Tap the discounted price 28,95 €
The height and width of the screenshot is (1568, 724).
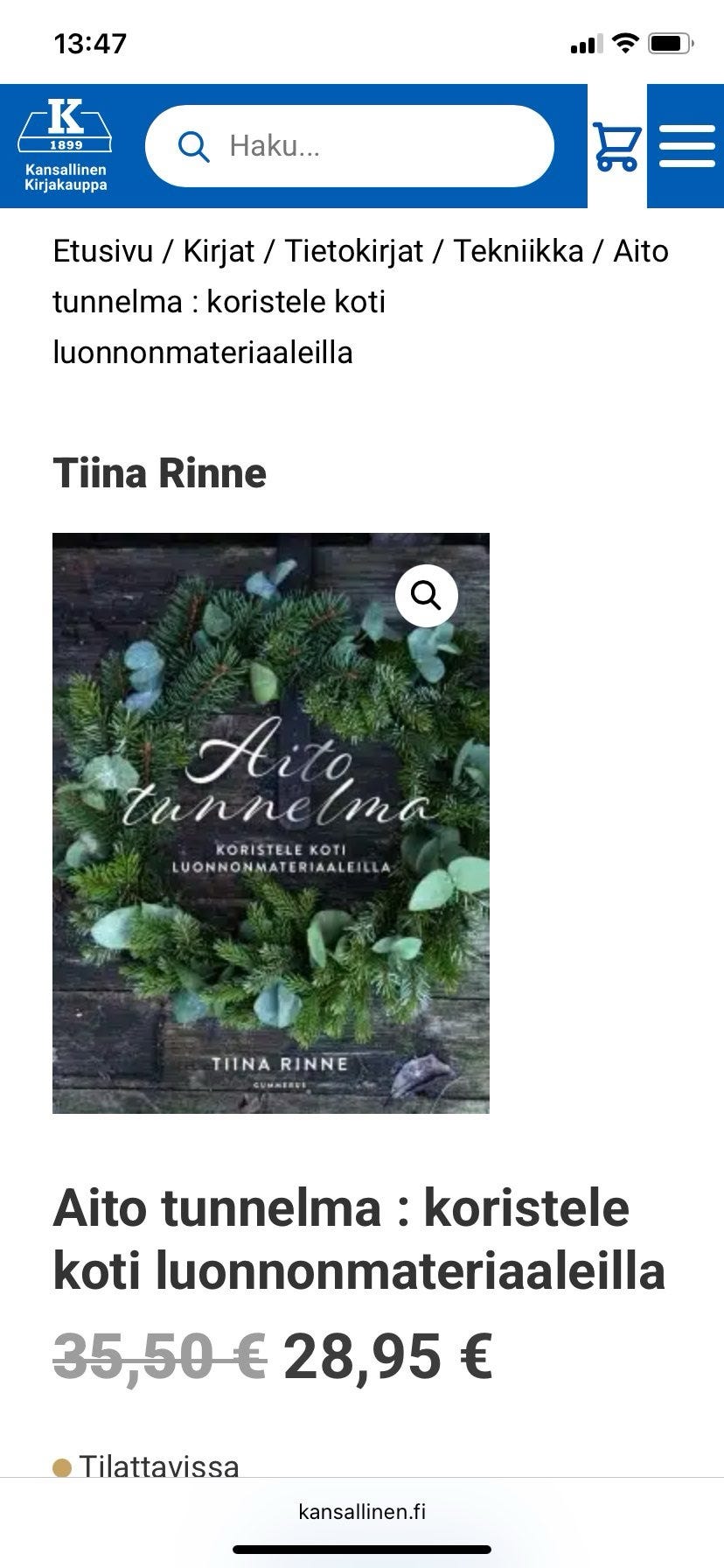(x=388, y=1357)
